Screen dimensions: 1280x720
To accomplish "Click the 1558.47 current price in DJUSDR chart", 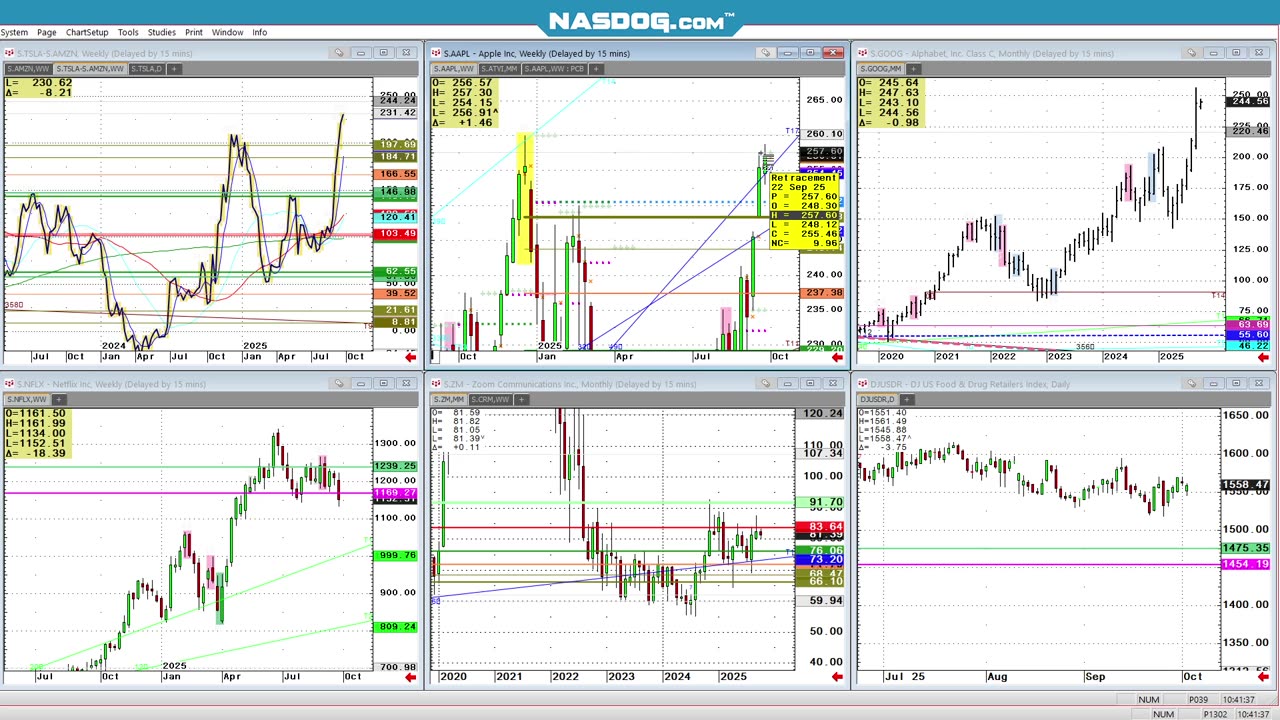I will pos(1246,485).
